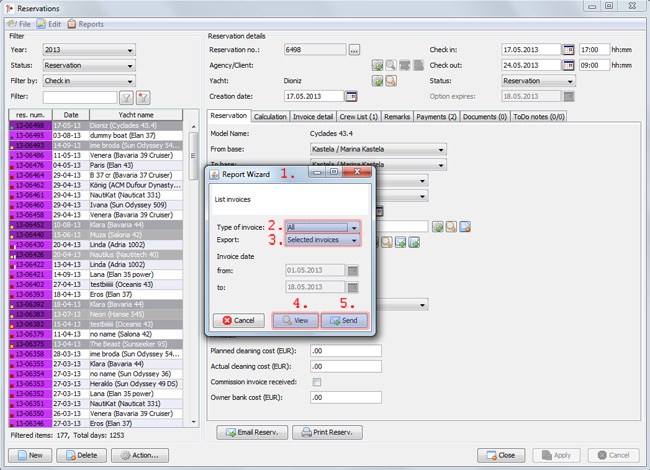Expand the To base dropdown arrow

pos(441,165)
